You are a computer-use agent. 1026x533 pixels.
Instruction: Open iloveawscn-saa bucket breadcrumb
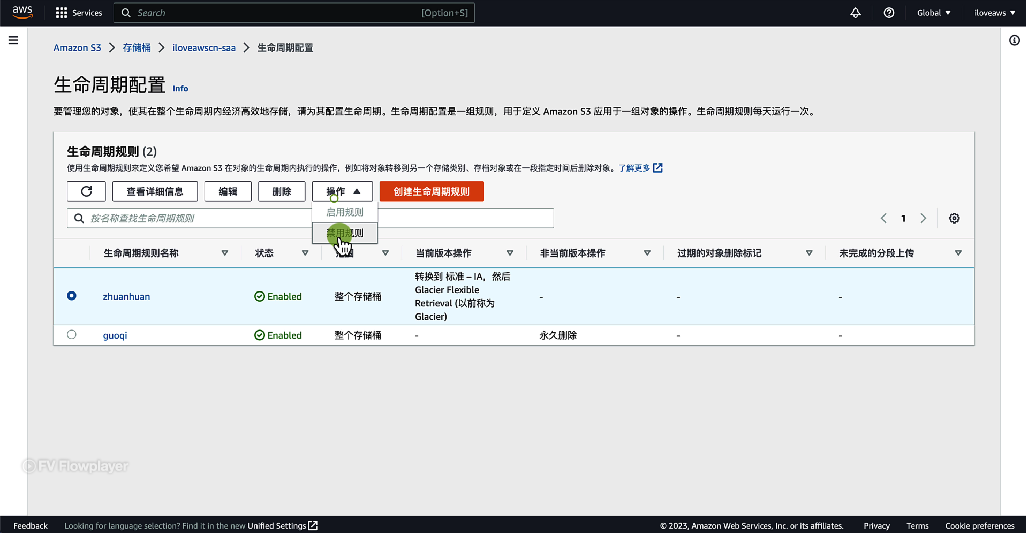203,48
